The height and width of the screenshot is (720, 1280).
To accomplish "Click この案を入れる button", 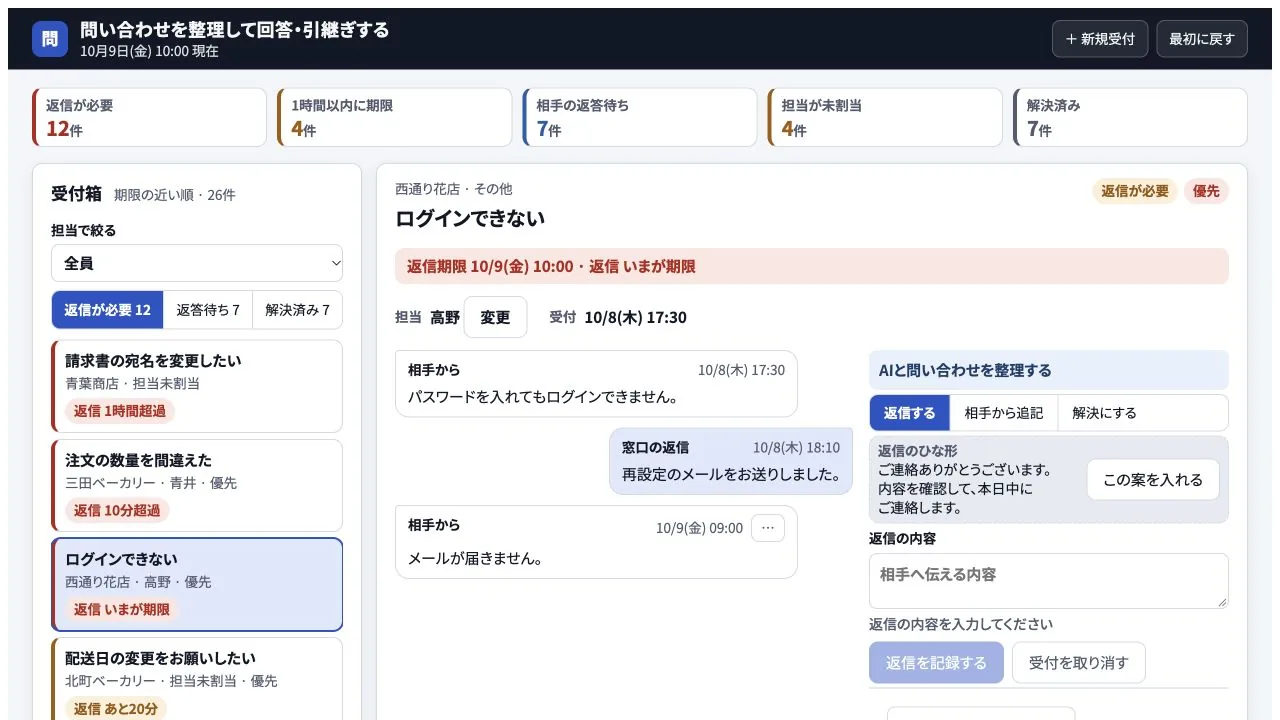I will (x=1153, y=480).
